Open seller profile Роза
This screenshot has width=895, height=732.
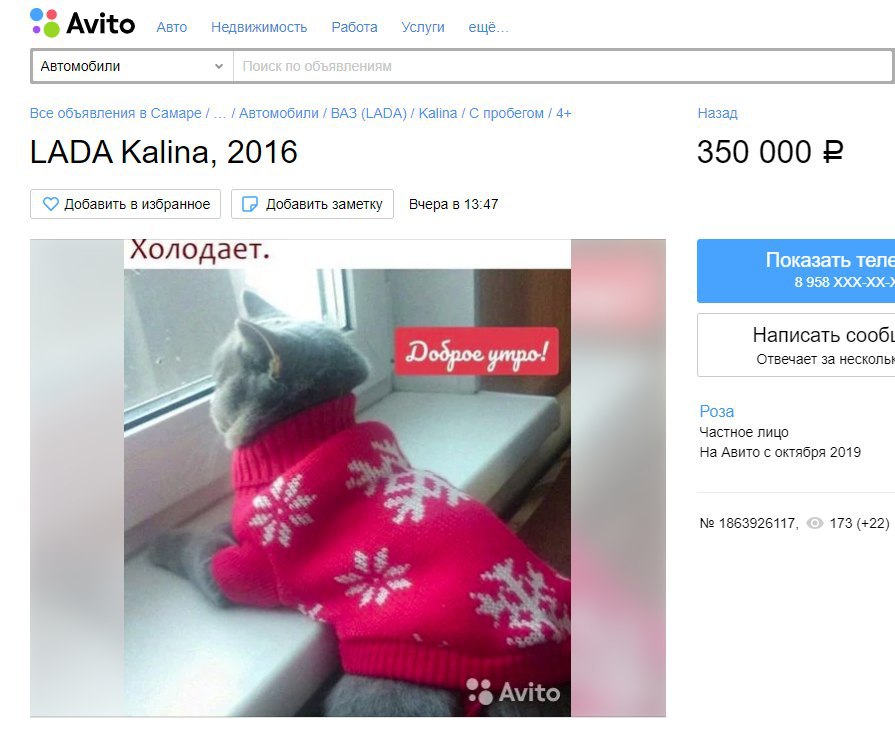717,411
